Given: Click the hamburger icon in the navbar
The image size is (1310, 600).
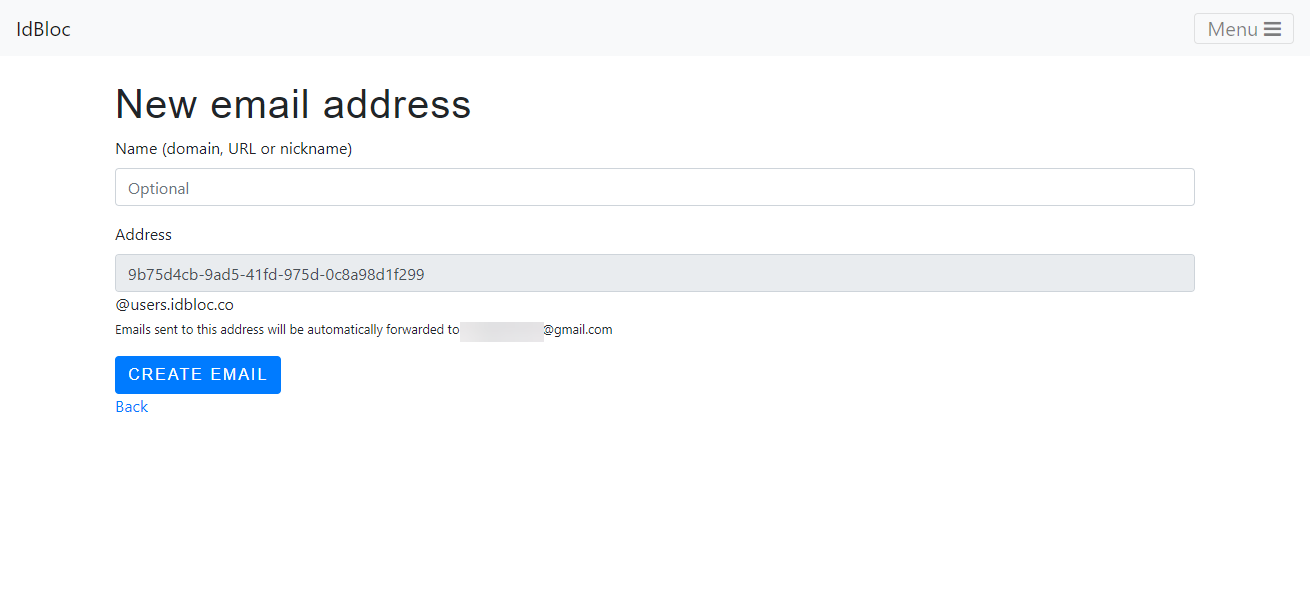Looking at the screenshot, I should 1272,29.
